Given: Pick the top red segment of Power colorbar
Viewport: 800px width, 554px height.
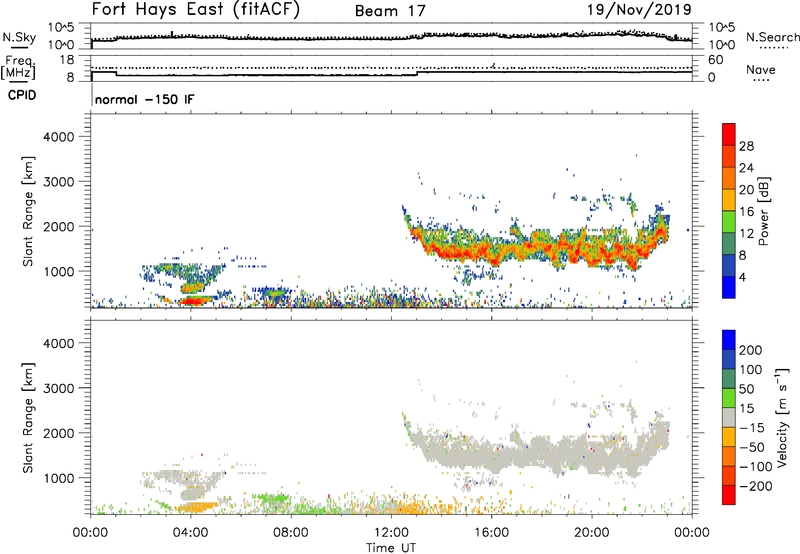Looking at the screenshot, I should 729,135.
